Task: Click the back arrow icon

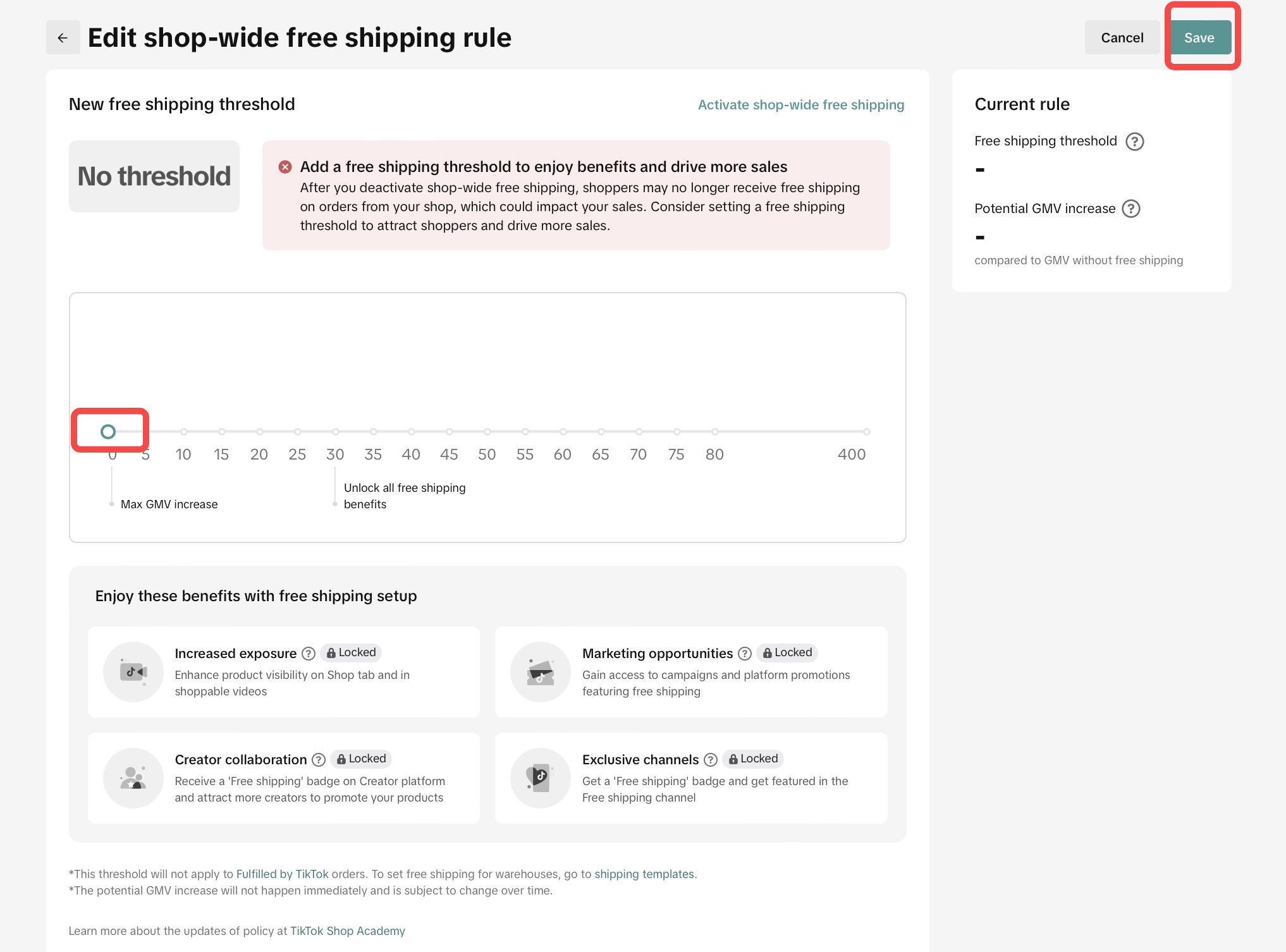Action: point(63,38)
